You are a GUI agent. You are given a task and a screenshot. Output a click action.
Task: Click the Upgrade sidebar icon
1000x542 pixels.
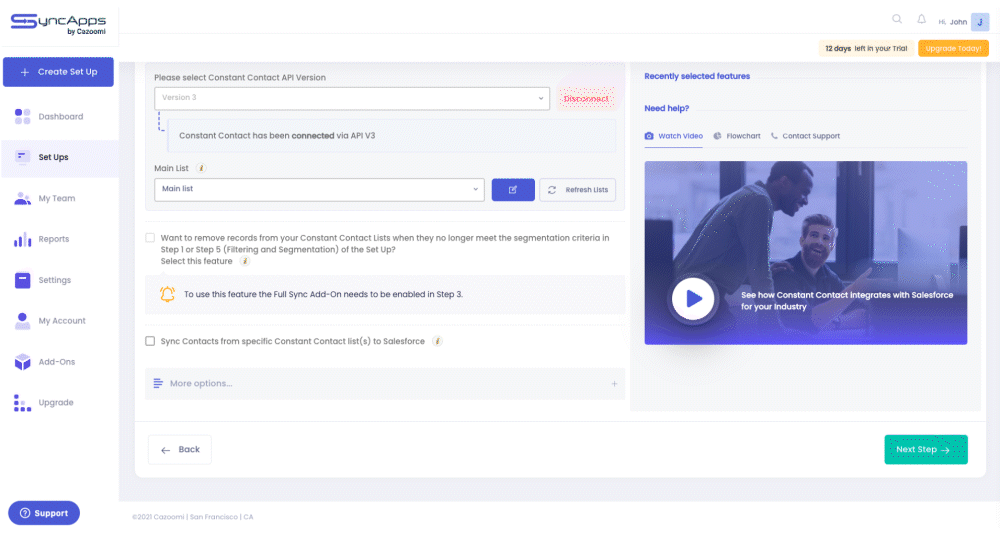(x=22, y=402)
